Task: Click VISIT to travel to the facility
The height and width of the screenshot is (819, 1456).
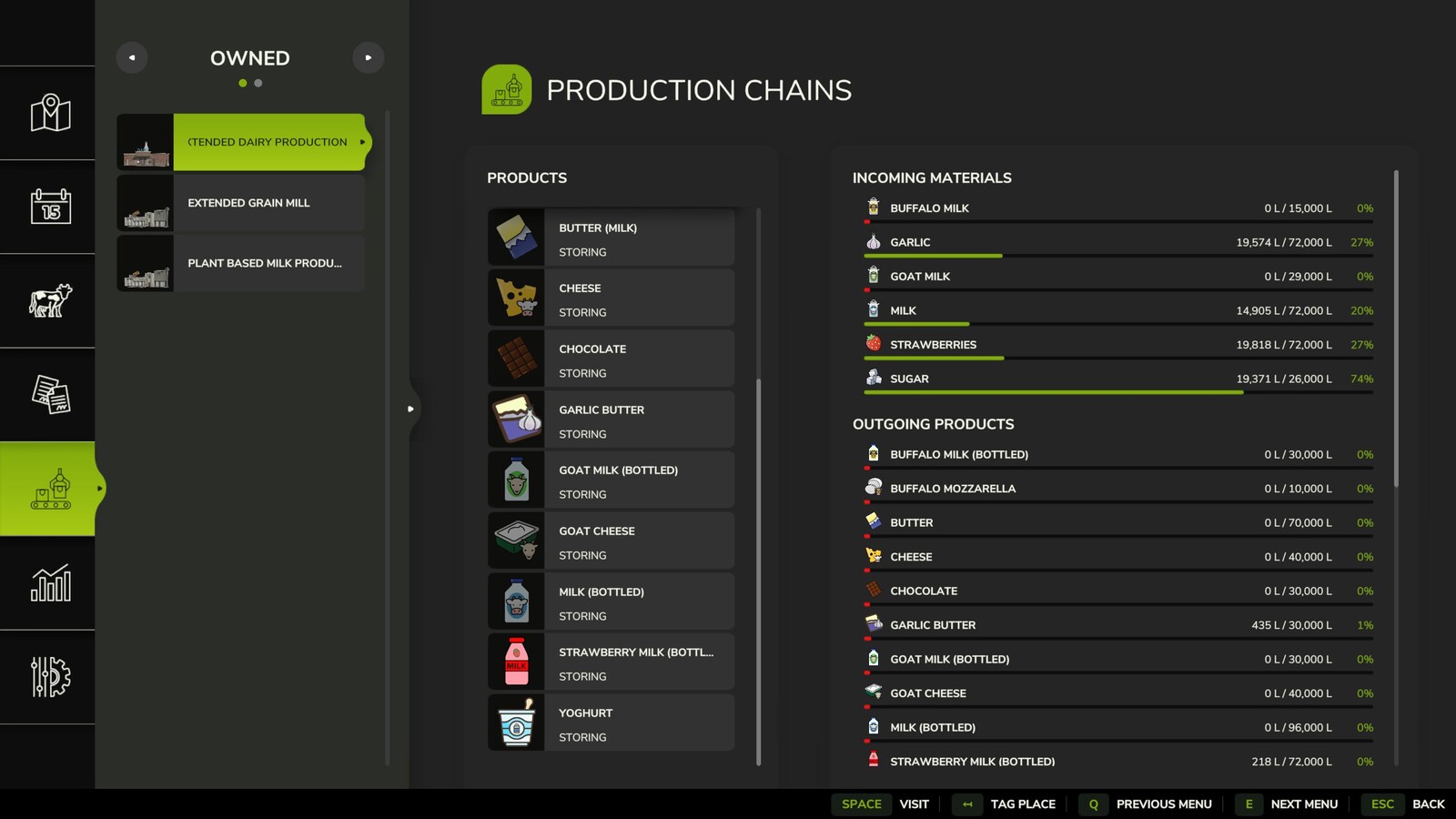Action: 913,804
